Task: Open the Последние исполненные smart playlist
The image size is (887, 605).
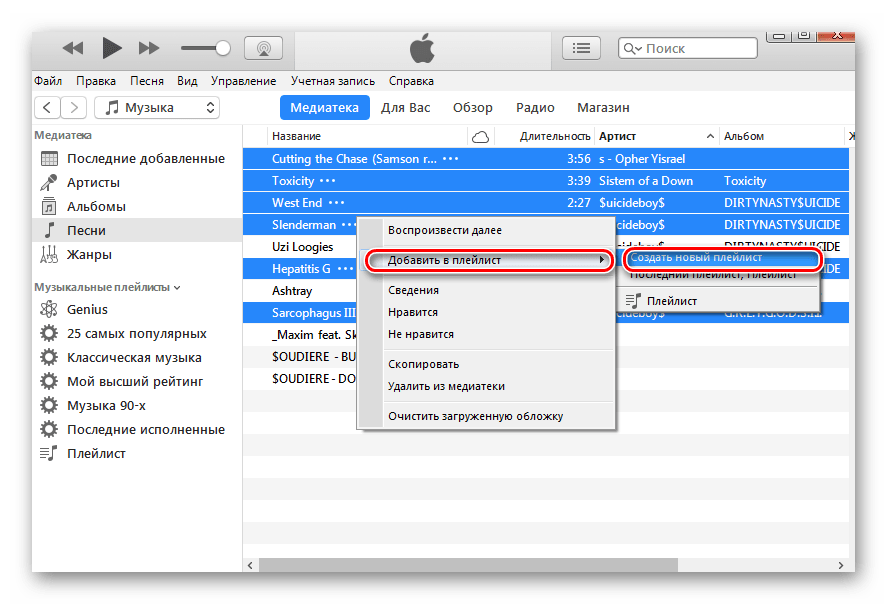Action: click(x=137, y=430)
